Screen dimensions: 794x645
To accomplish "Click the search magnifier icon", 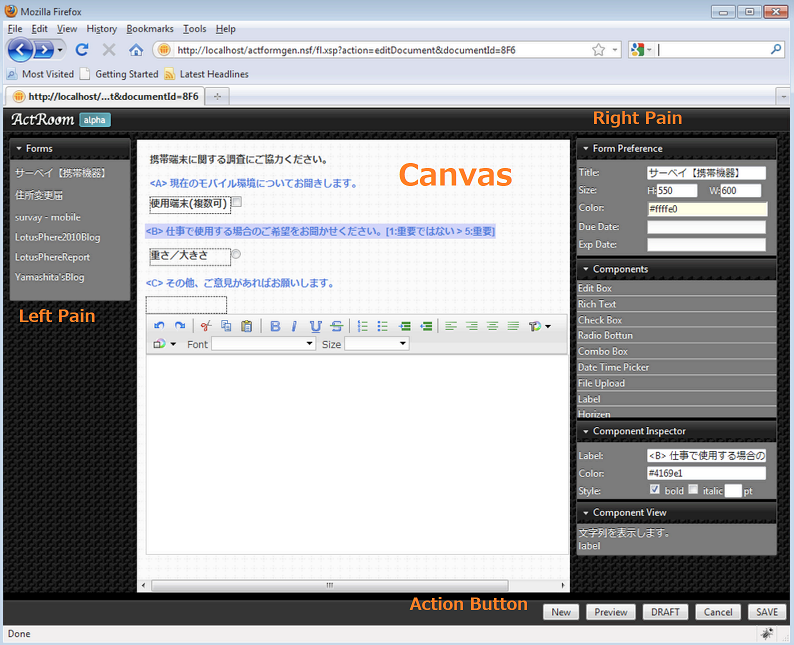I will (775, 50).
